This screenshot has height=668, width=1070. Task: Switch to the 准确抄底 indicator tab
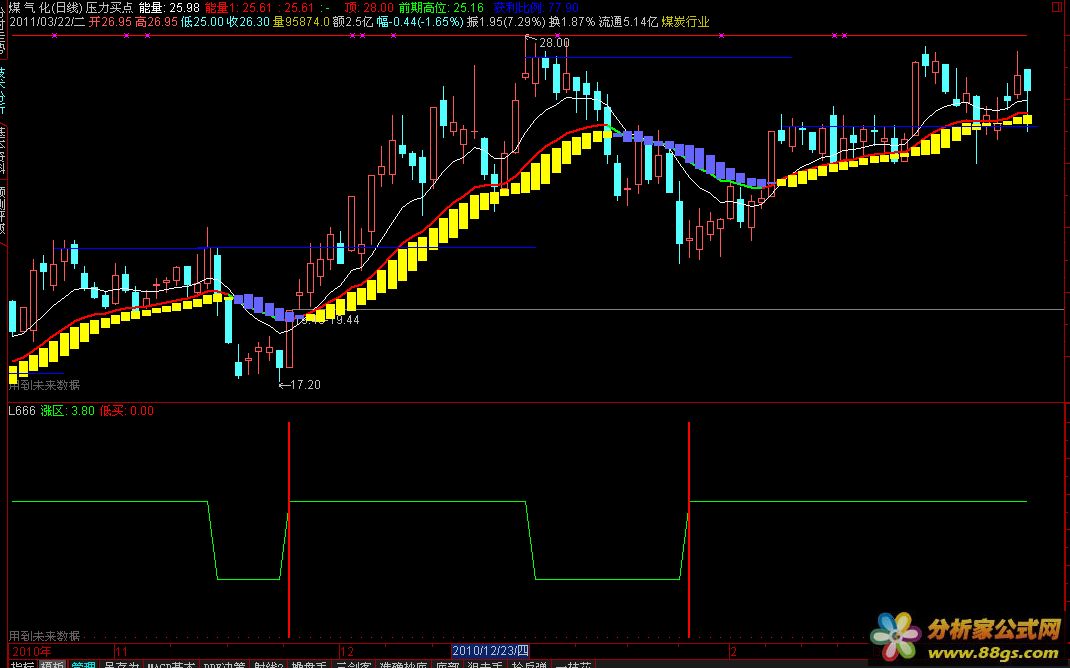click(403, 665)
